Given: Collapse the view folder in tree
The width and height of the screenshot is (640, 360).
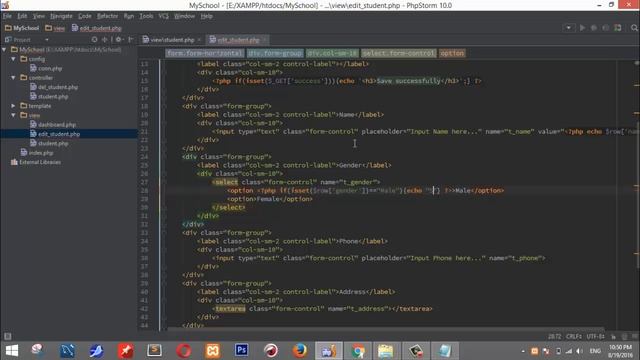Looking at the screenshot, I should coord(13,116).
